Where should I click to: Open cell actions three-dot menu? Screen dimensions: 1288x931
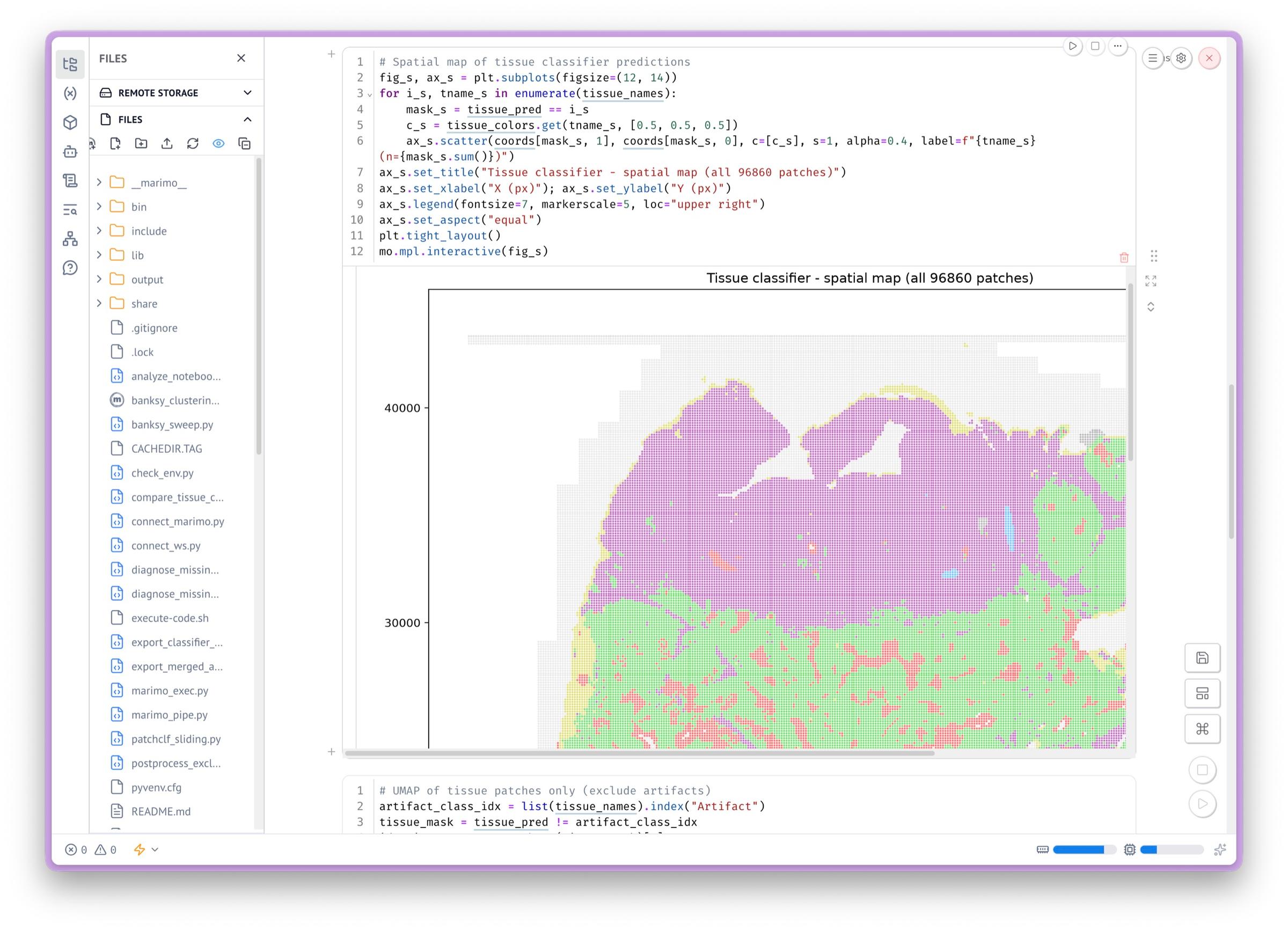point(1118,46)
